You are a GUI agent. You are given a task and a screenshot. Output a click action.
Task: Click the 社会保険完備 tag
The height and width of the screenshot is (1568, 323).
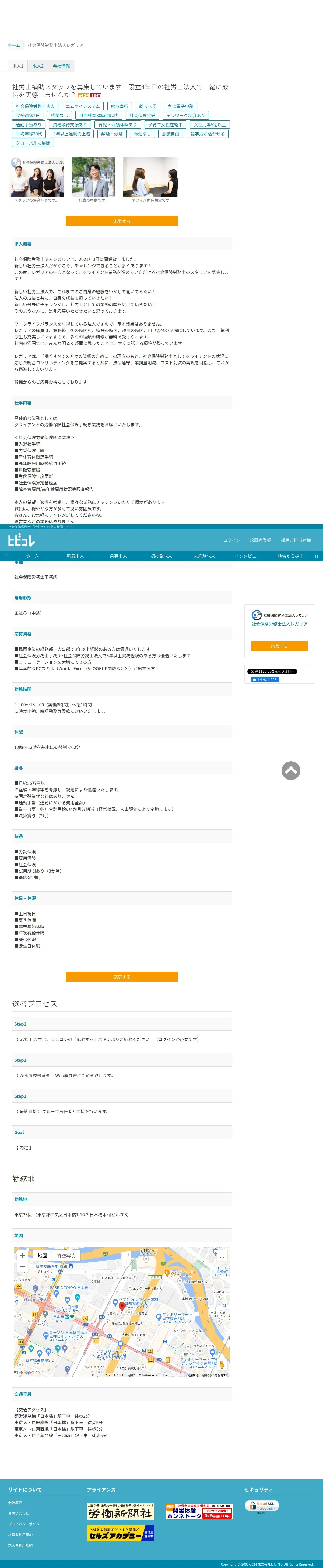point(142,115)
